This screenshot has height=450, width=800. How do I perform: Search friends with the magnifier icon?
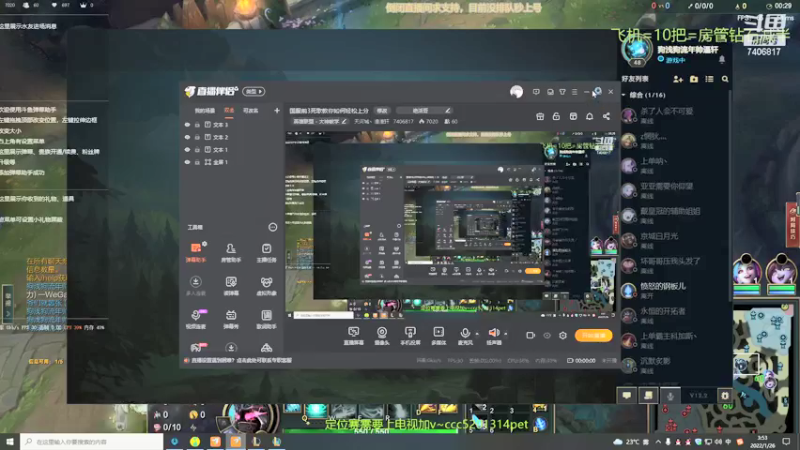click(725, 79)
